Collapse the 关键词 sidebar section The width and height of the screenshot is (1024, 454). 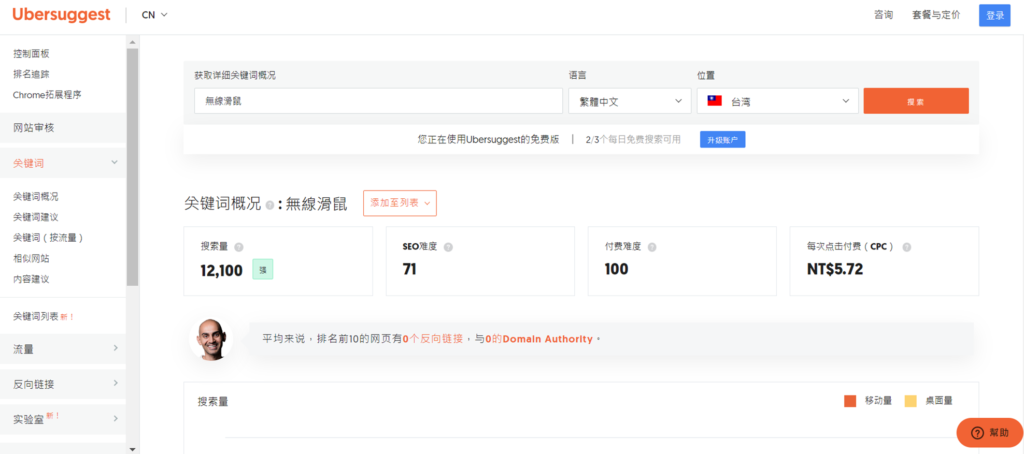[x=63, y=163]
